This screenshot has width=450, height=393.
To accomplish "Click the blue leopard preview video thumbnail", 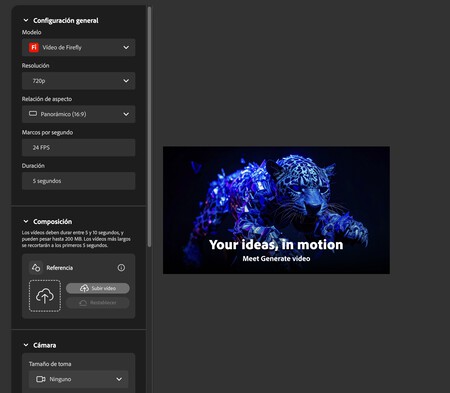I will (x=276, y=210).
